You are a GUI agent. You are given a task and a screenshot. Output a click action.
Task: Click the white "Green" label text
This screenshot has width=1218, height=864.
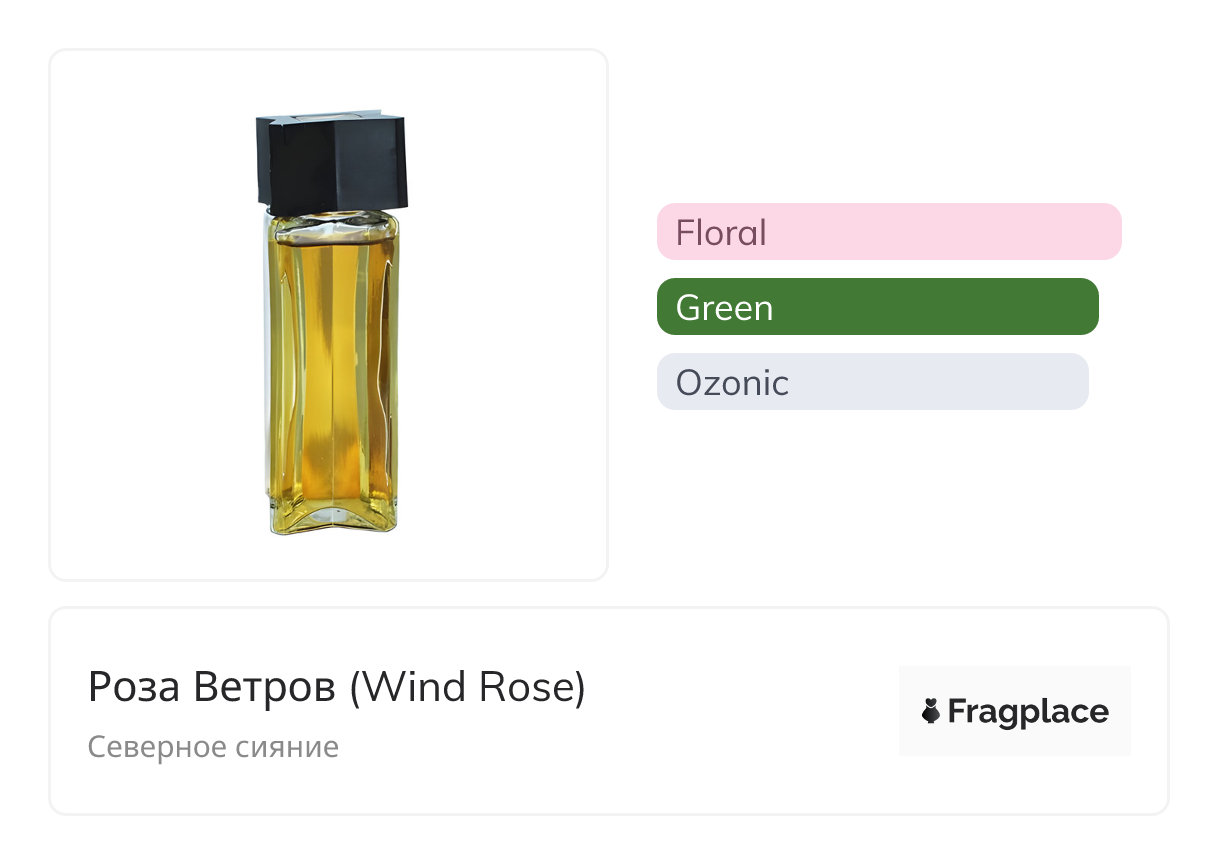(x=724, y=308)
